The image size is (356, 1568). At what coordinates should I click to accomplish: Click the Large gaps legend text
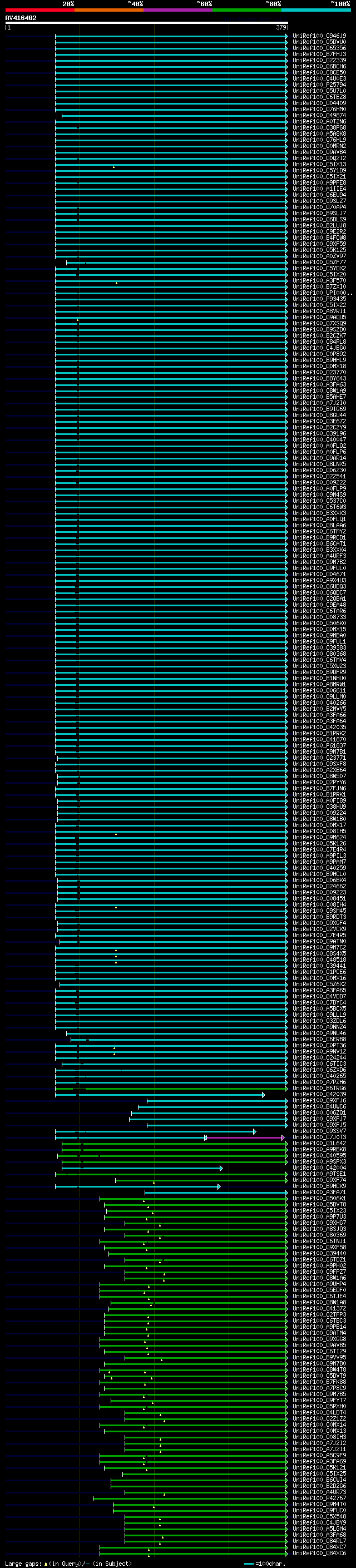pyautogui.click(x=68, y=1563)
